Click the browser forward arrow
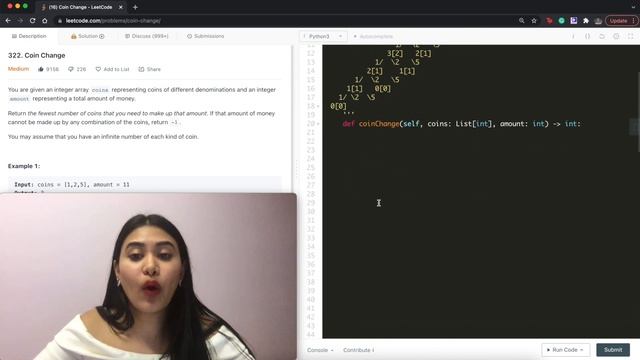 (20, 20)
